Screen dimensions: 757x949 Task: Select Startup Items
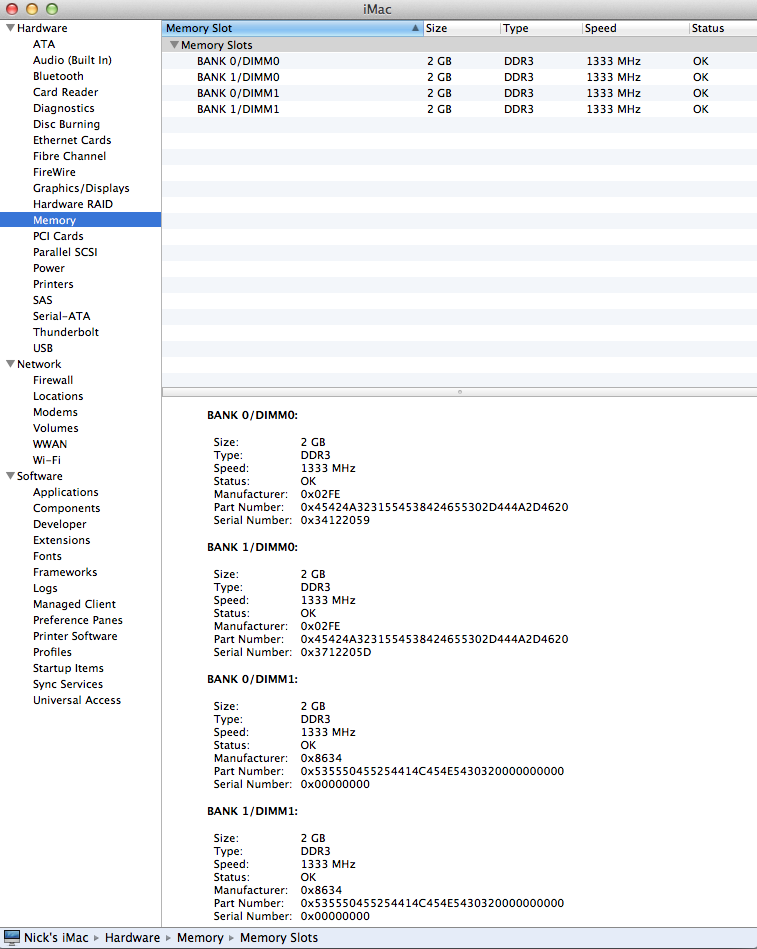68,668
